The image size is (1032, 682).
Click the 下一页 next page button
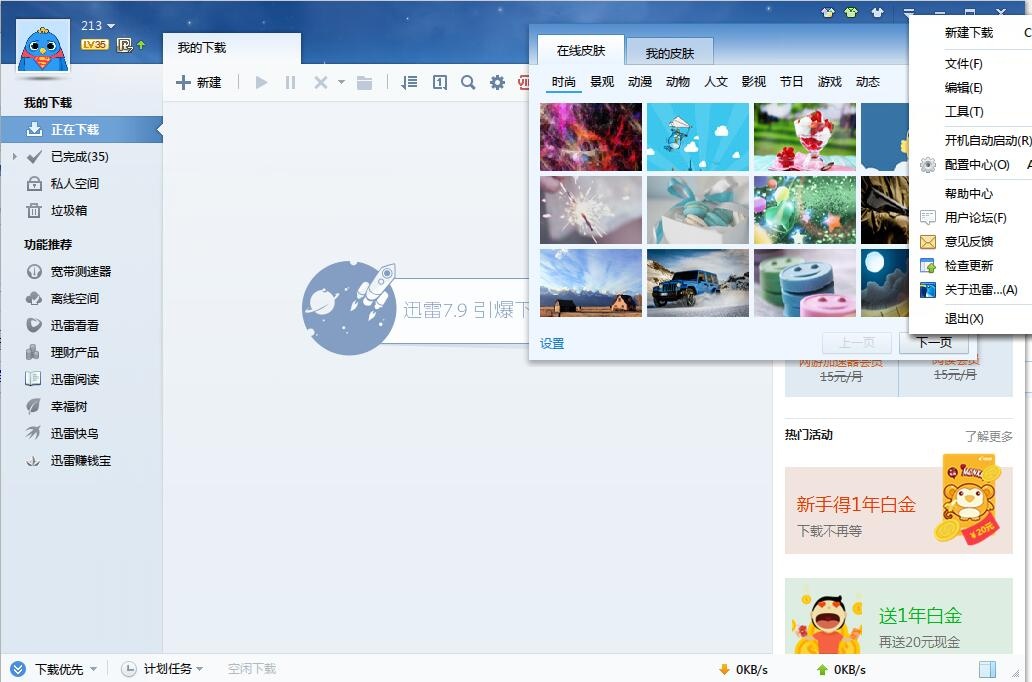coord(935,343)
